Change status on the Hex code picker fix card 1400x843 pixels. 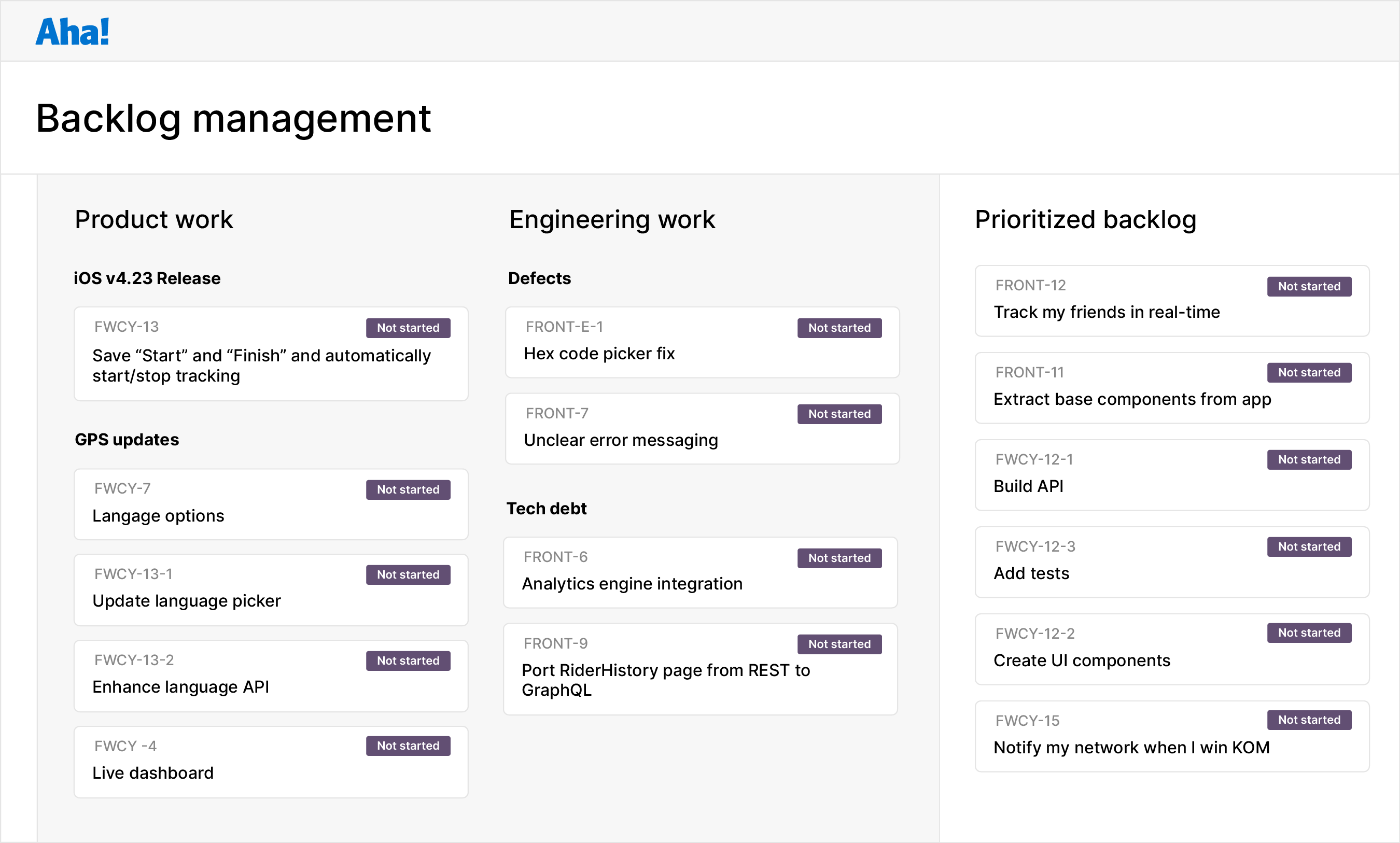(839, 328)
